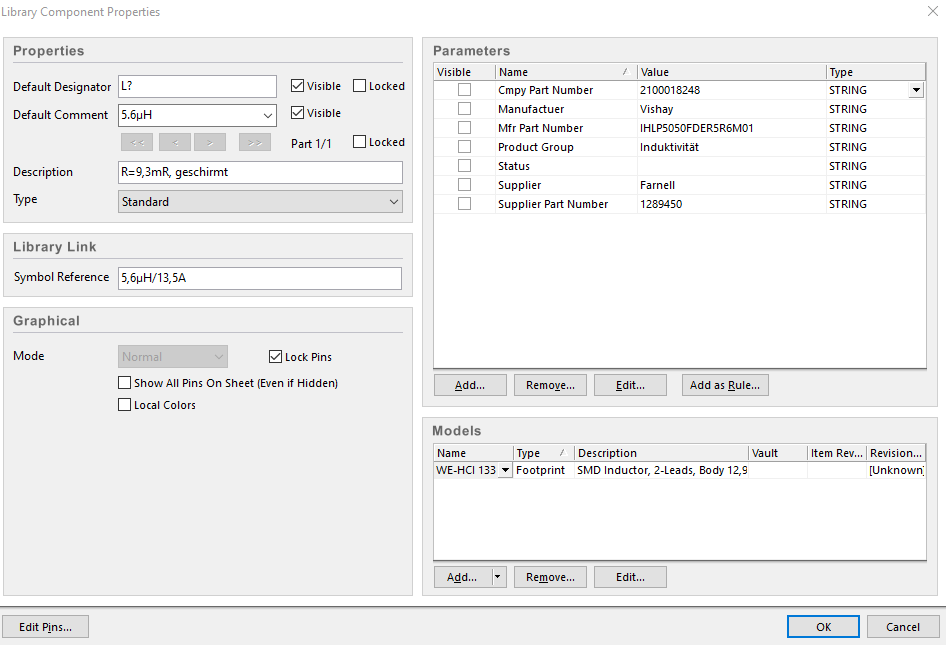Select the Cmpy Part Number name cell

[x=566, y=90]
